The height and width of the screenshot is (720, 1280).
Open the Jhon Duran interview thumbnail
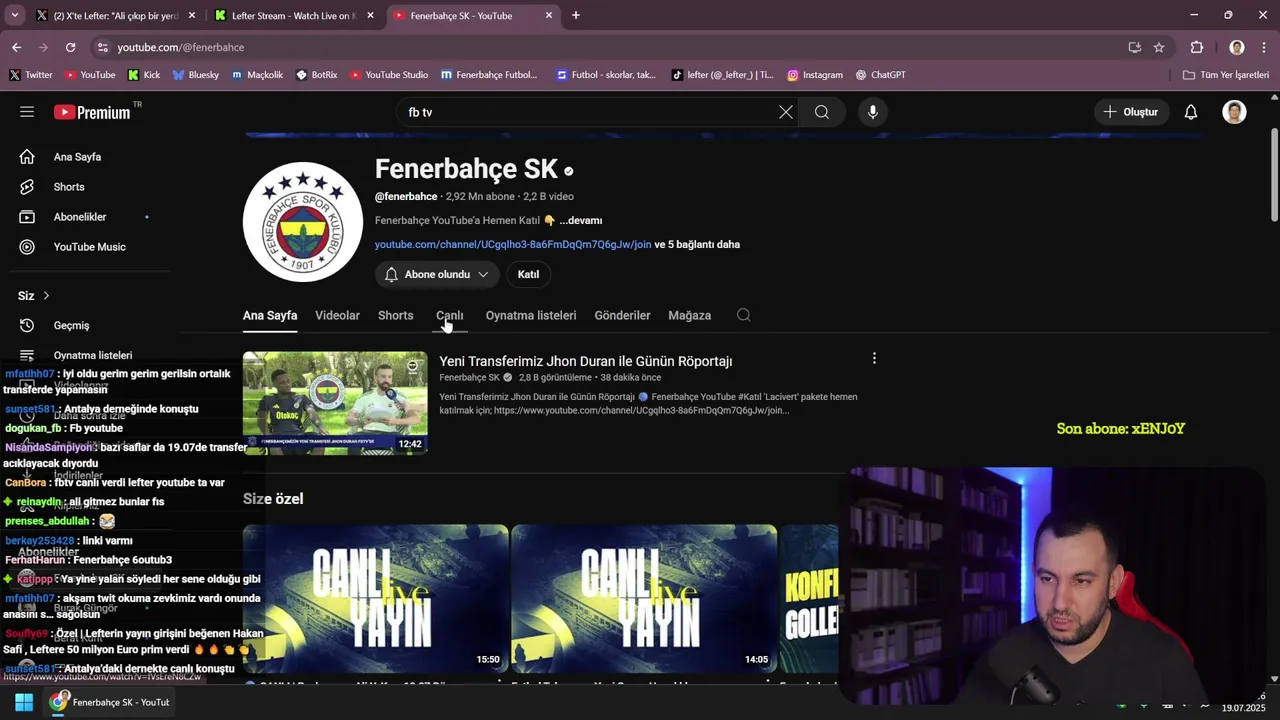335,403
